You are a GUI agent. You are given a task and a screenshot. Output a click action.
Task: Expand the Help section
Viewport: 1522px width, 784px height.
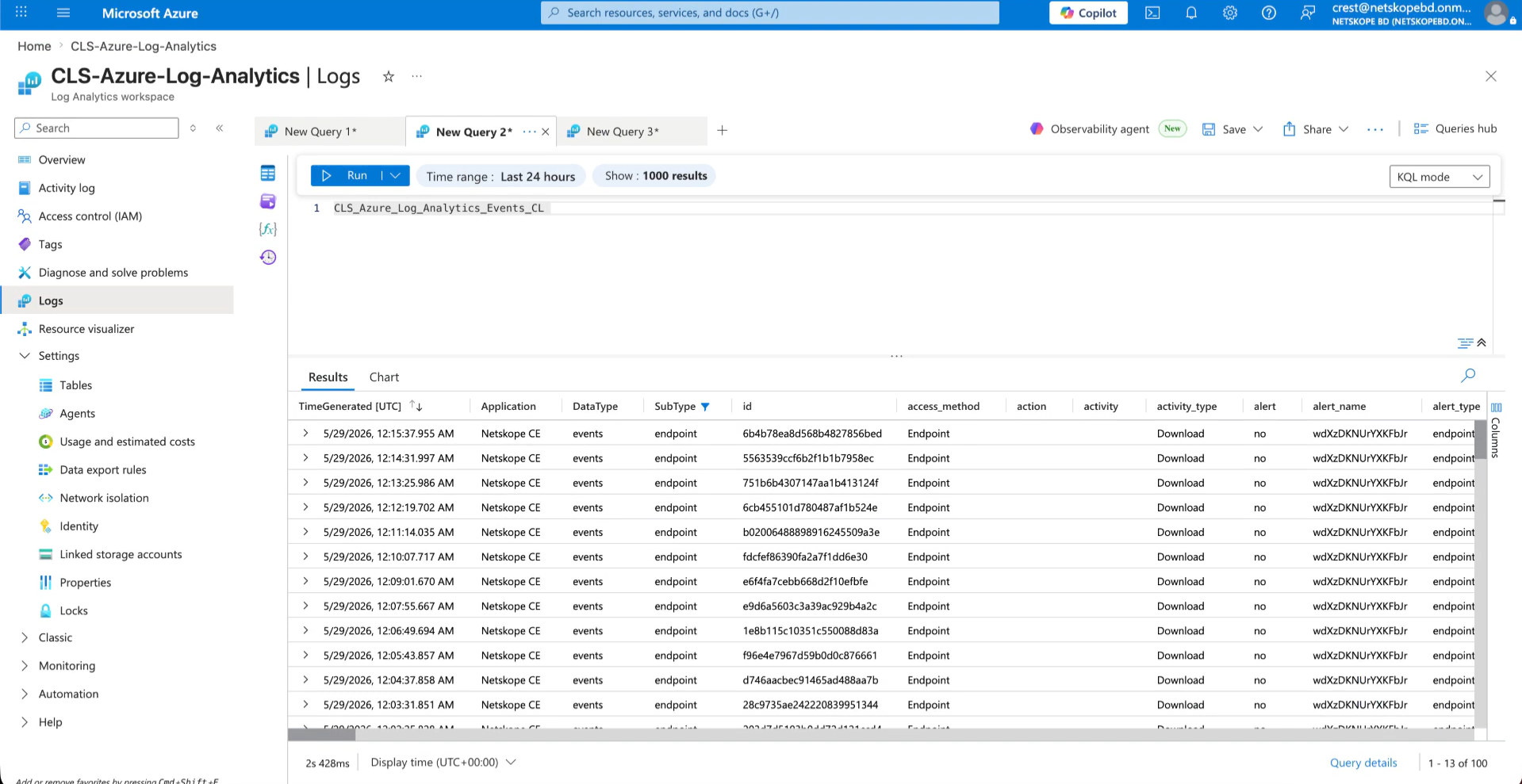pyautogui.click(x=25, y=722)
